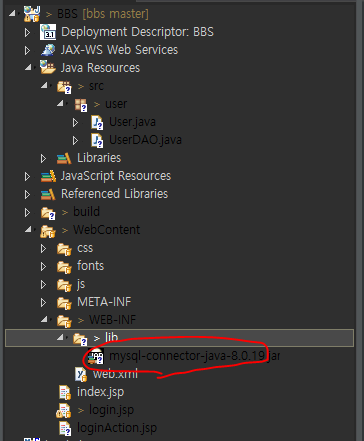Select the 'web.xml' file name

115,374
